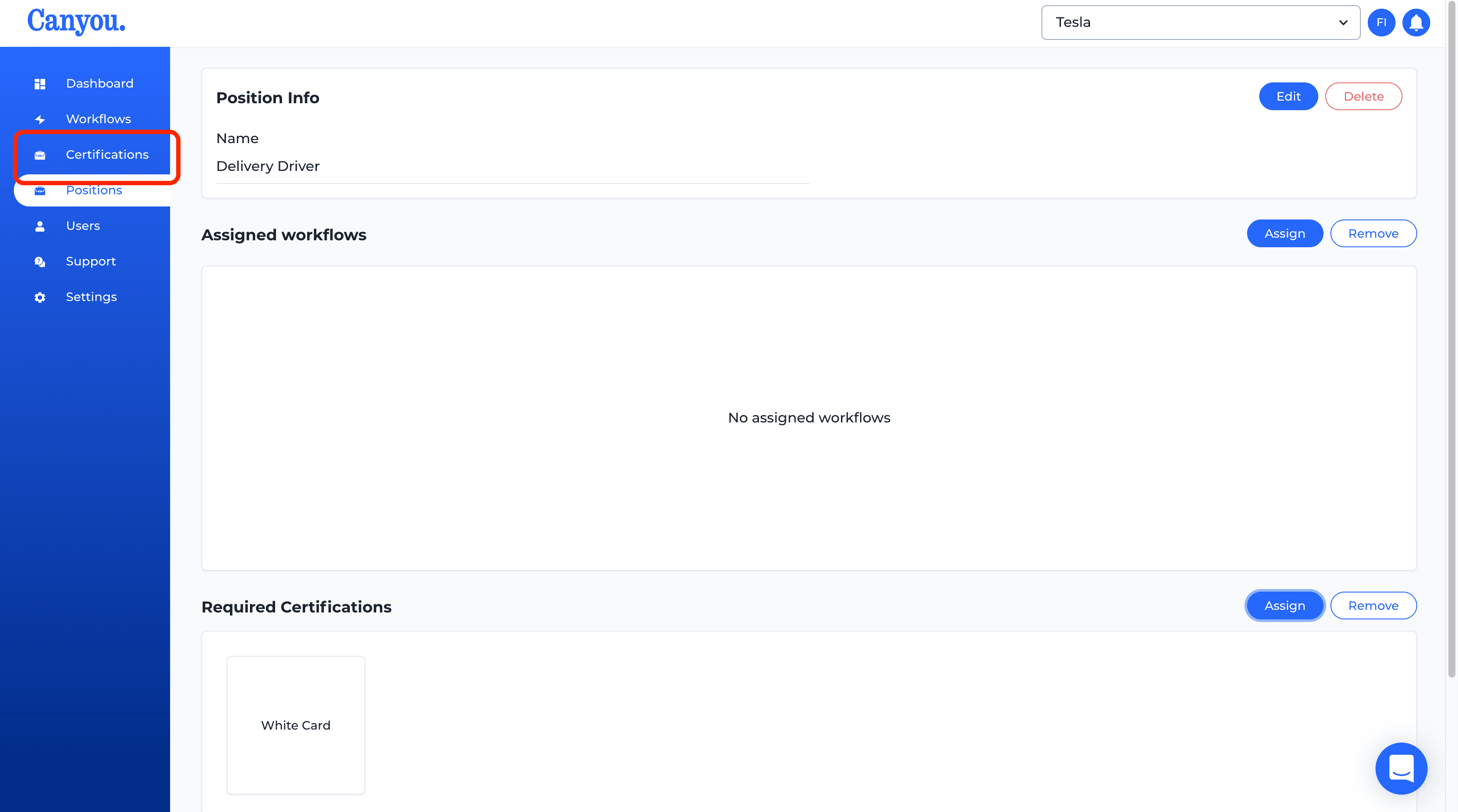Open the notifications bell
The image size is (1458, 812).
pos(1415,23)
